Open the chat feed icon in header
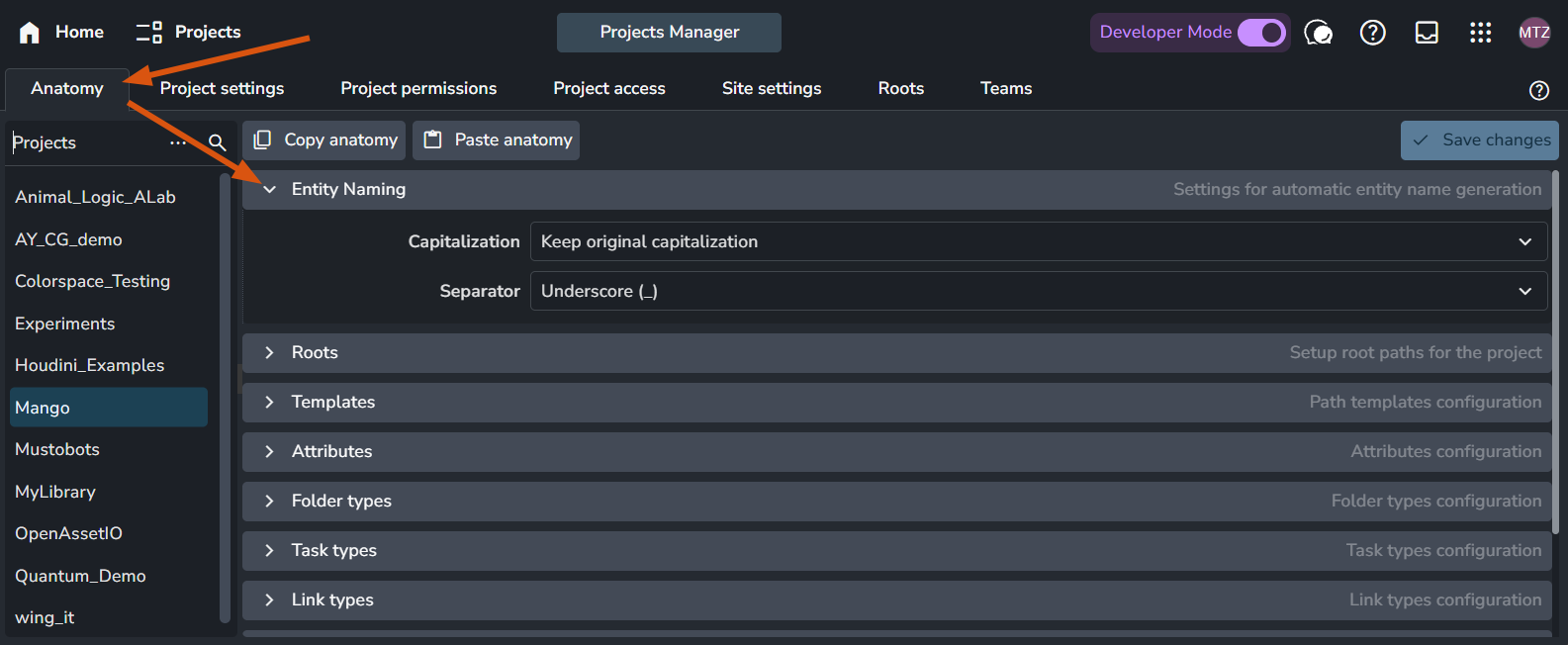The height and width of the screenshot is (645, 1568). pyautogui.click(x=1318, y=33)
